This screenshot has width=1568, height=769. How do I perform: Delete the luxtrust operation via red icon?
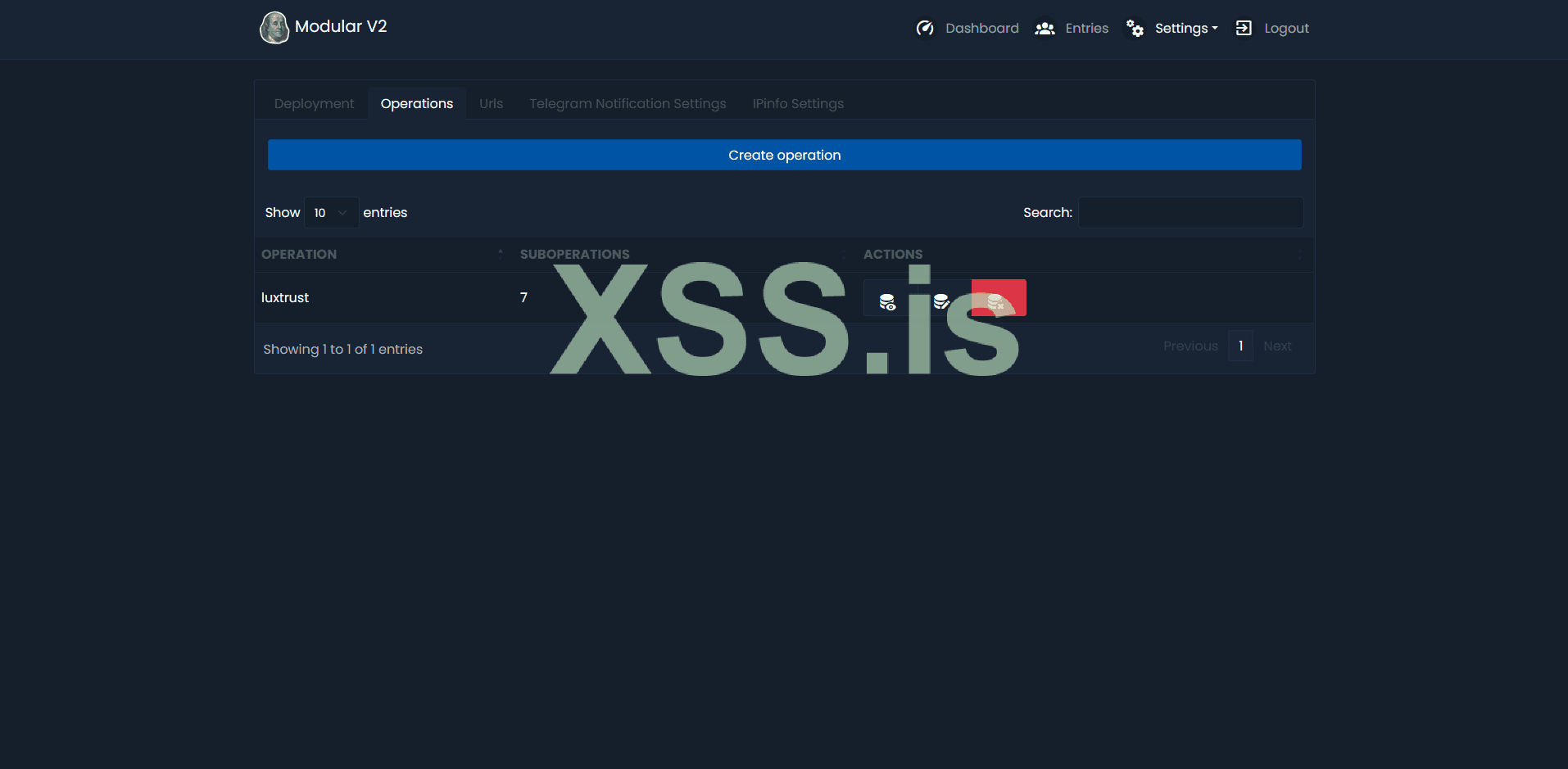click(x=999, y=298)
